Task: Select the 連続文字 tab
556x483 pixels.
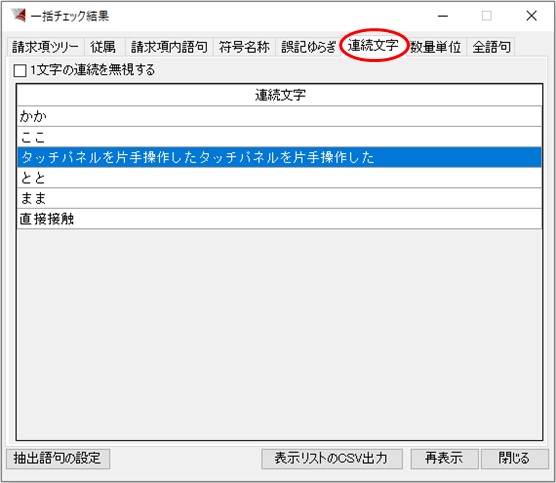Action: tap(373, 45)
